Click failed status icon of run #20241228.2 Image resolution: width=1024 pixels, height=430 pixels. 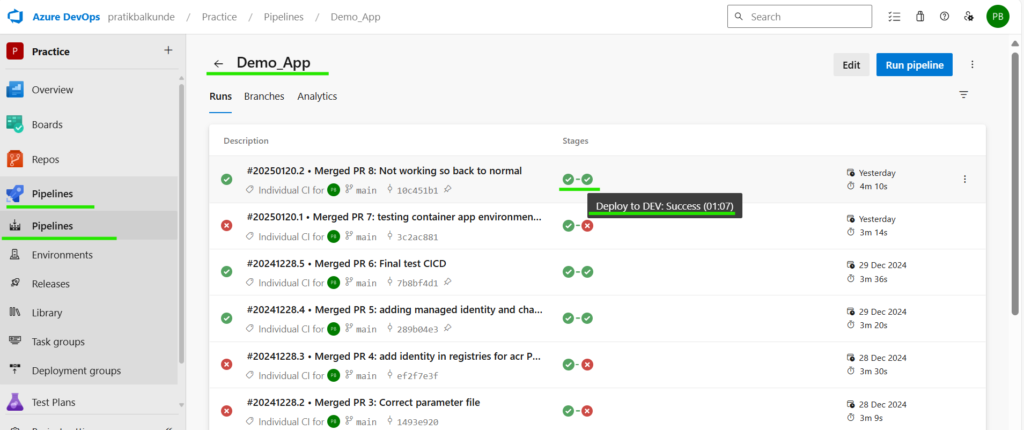click(x=227, y=411)
